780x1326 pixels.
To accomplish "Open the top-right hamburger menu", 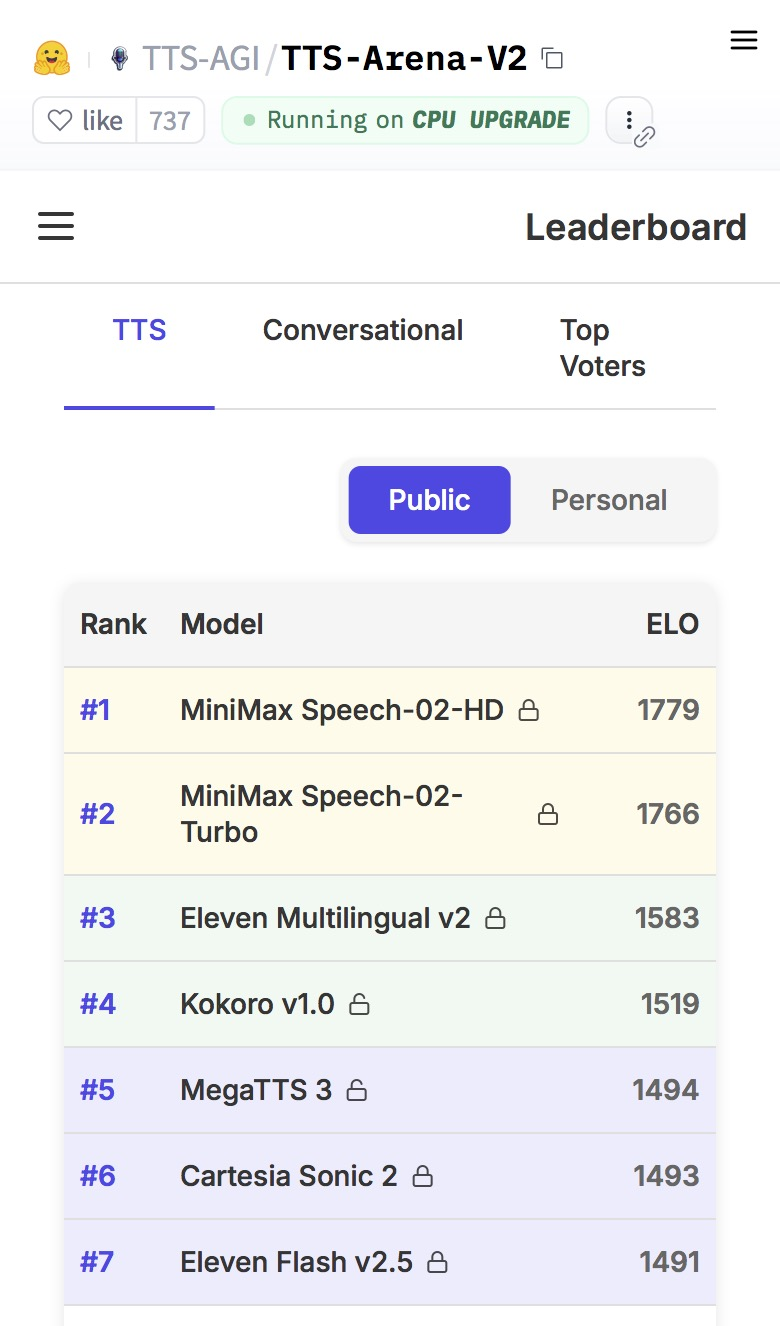I will [744, 40].
